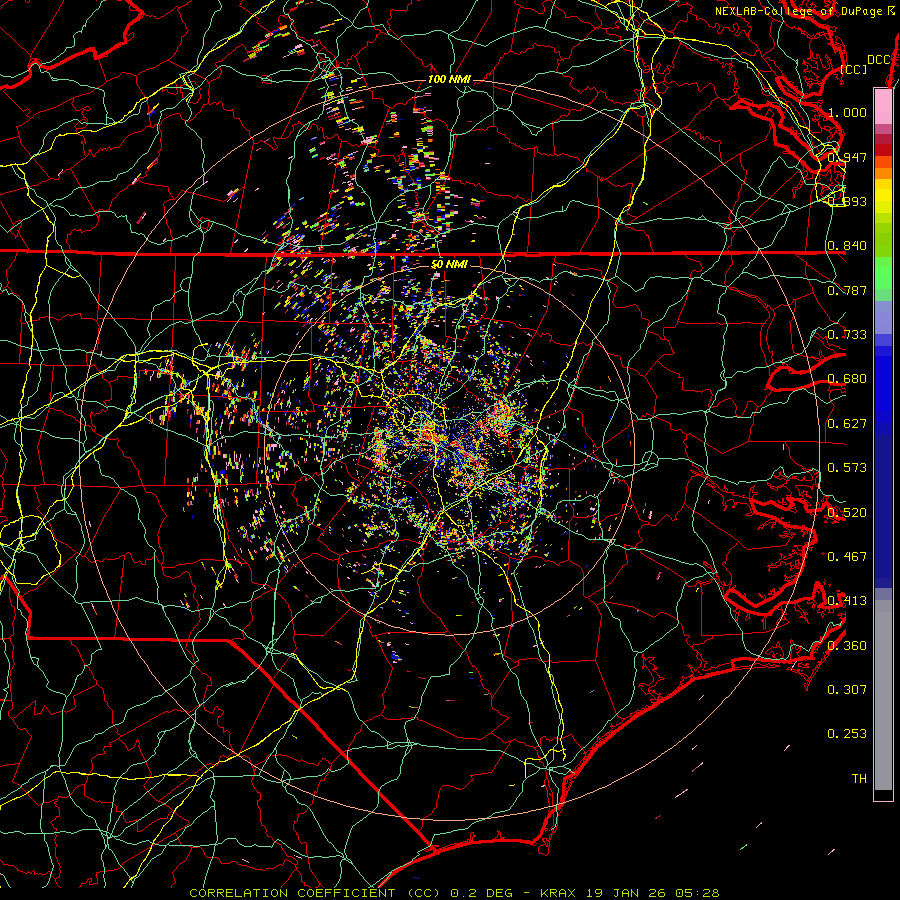Select the 0.467 scale value
The height and width of the screenshot is (900, 900).
pos(847,557)
